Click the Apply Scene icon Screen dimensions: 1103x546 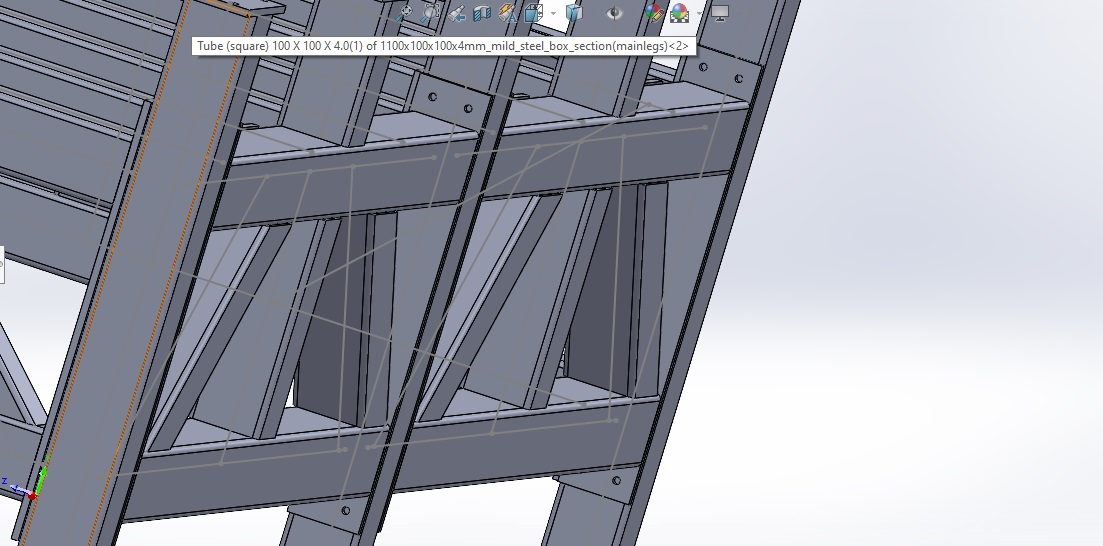click(679, 13)
